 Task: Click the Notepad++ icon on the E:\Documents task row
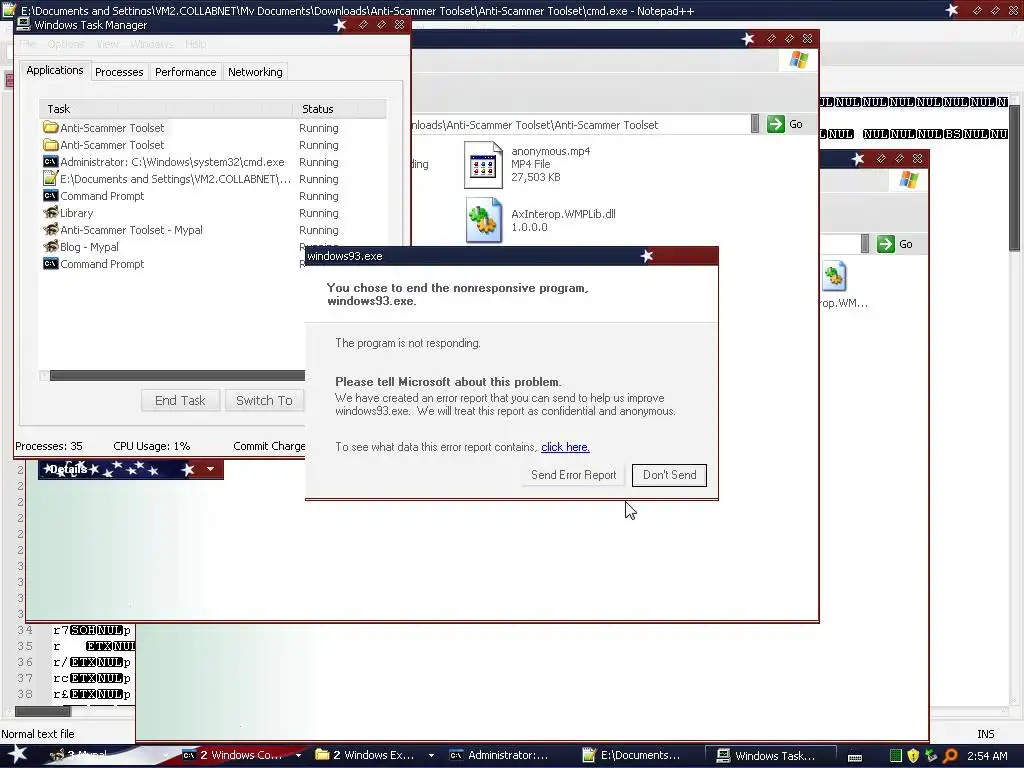tap(50, 178)
